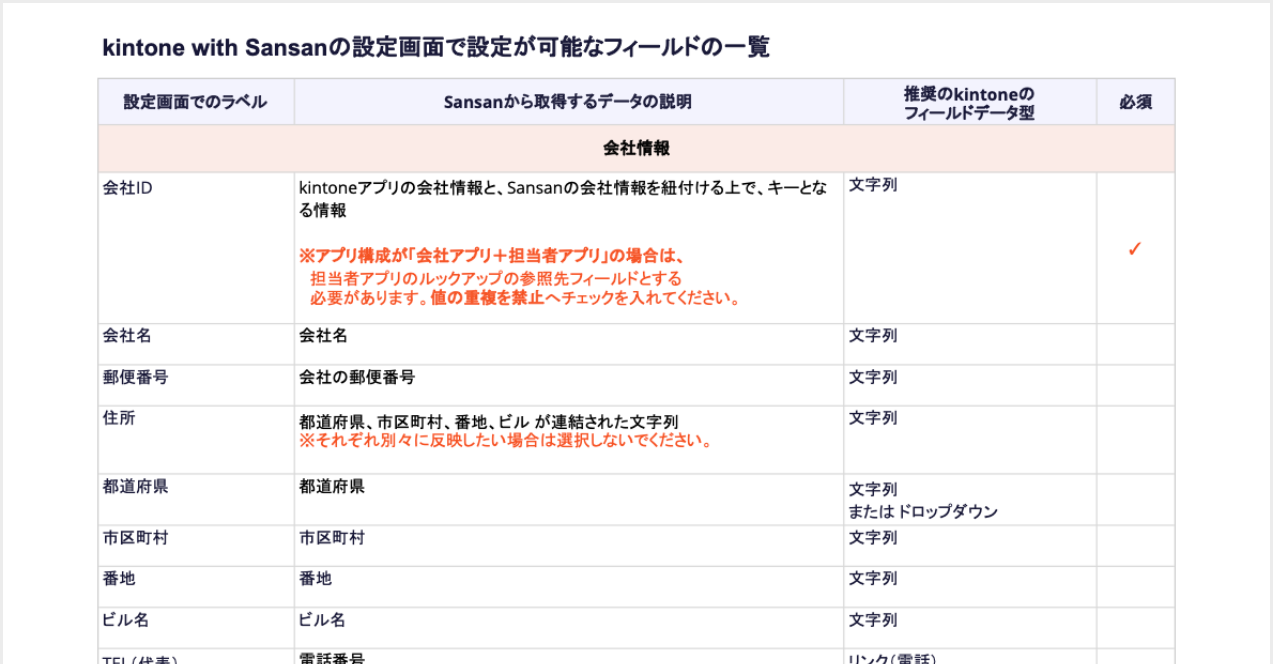Viewport: 1273px width, 664px height.
Task: Click the page title about kintone with Sansan
Action: point(435,48)
